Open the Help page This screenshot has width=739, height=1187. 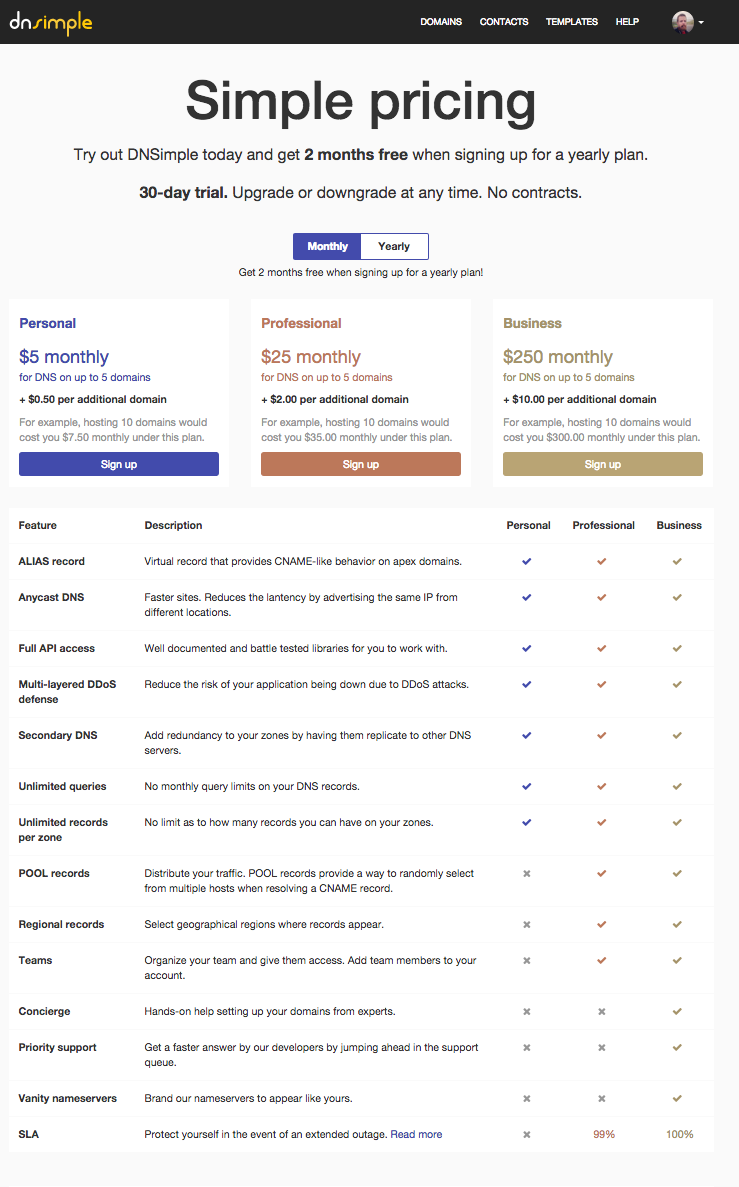[627, 22]
